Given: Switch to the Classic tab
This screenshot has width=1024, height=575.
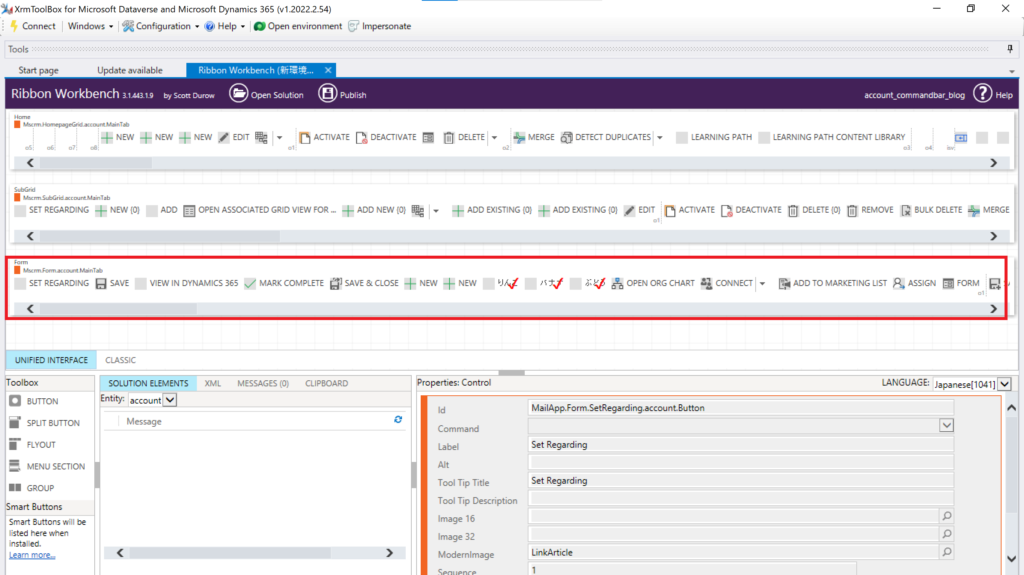Looking at the screenshot, I should coord(120,360).
